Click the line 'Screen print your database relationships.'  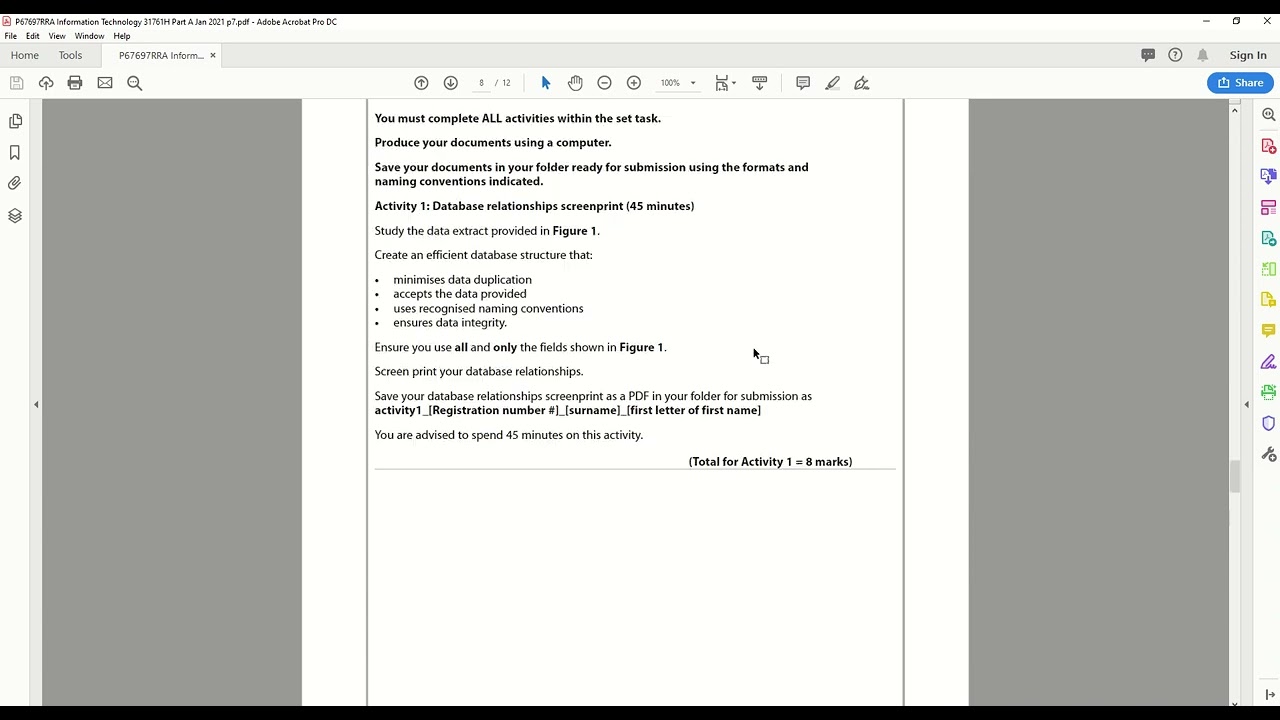pos(479,372)
